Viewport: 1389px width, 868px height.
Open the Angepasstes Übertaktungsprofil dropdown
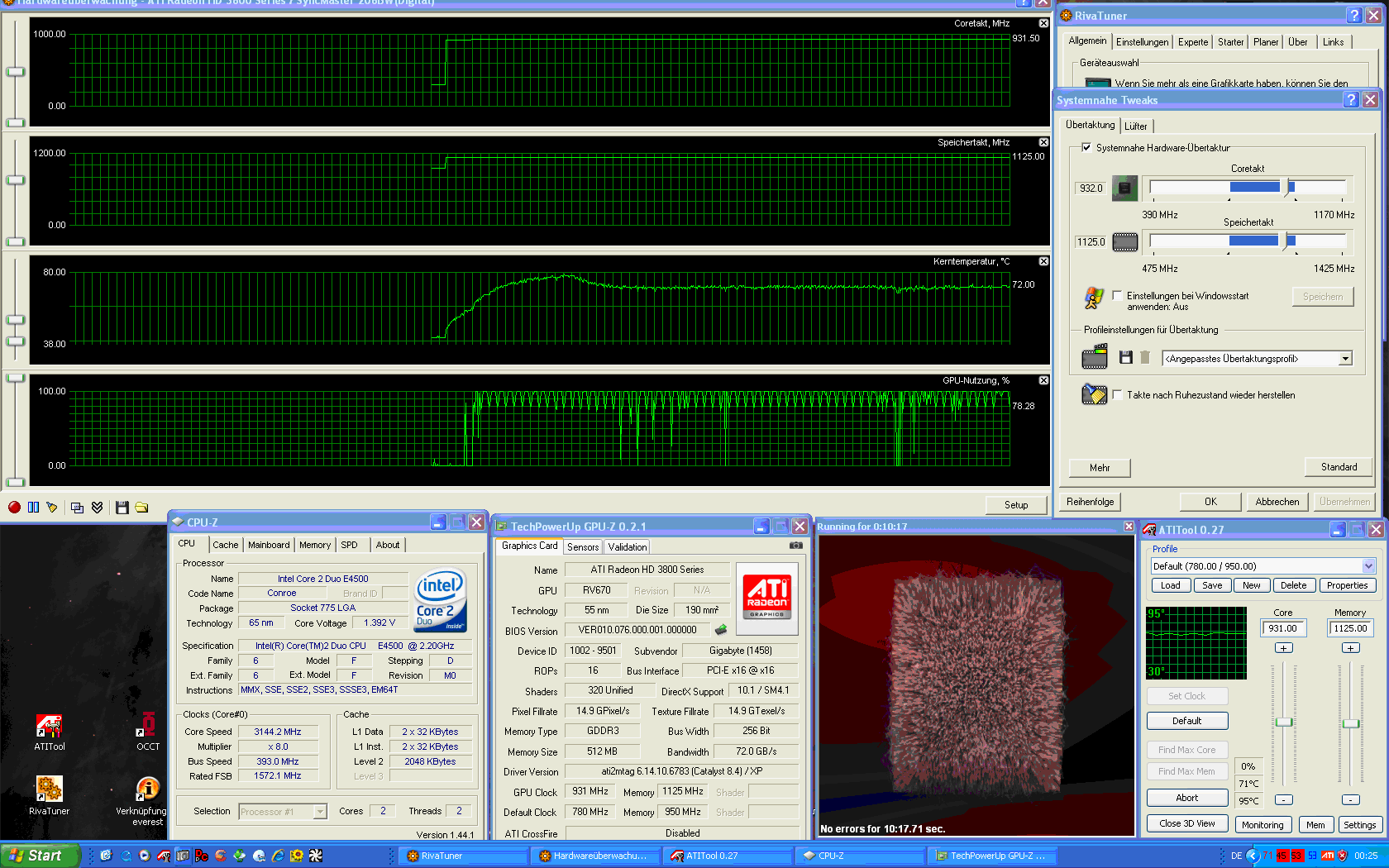coord(1345,359)
